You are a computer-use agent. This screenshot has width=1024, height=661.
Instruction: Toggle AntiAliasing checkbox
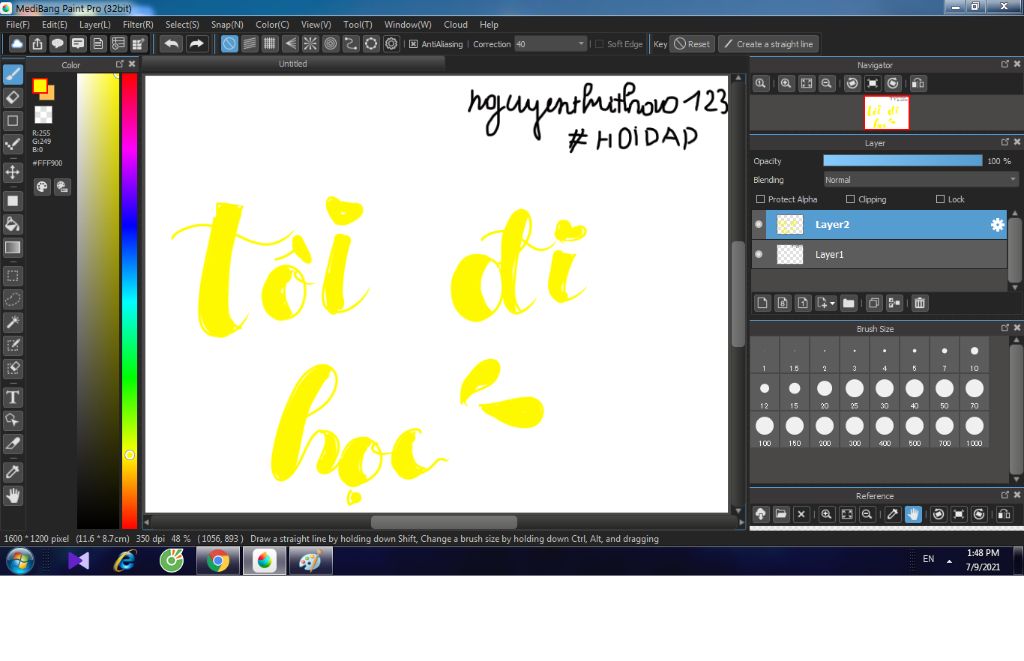point(413,44)
